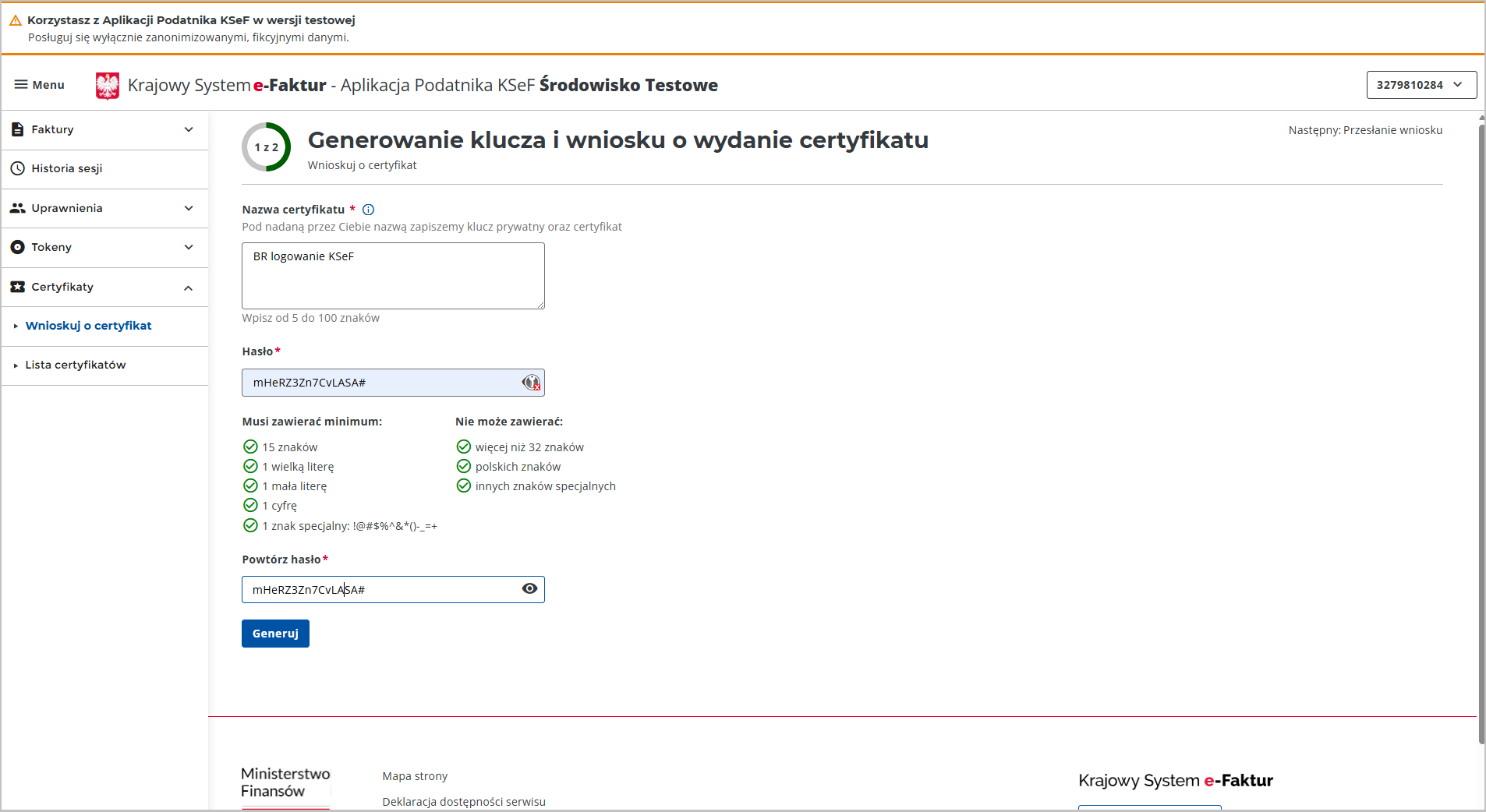Click the info icon beside Nazwa certyfikatu
1486x812 pixels.
[369, 210]
